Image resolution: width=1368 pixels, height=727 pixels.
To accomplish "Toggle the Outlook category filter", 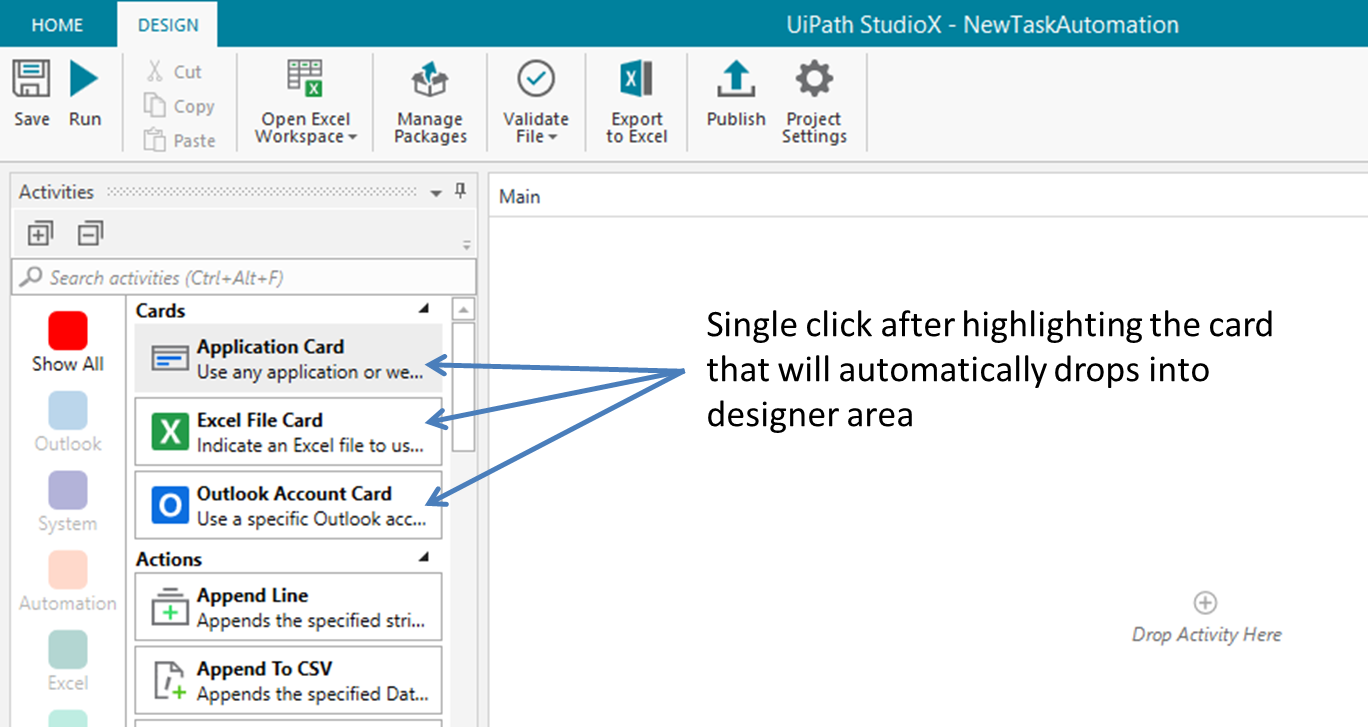I will pyautogui.click(x=68, y=411).
